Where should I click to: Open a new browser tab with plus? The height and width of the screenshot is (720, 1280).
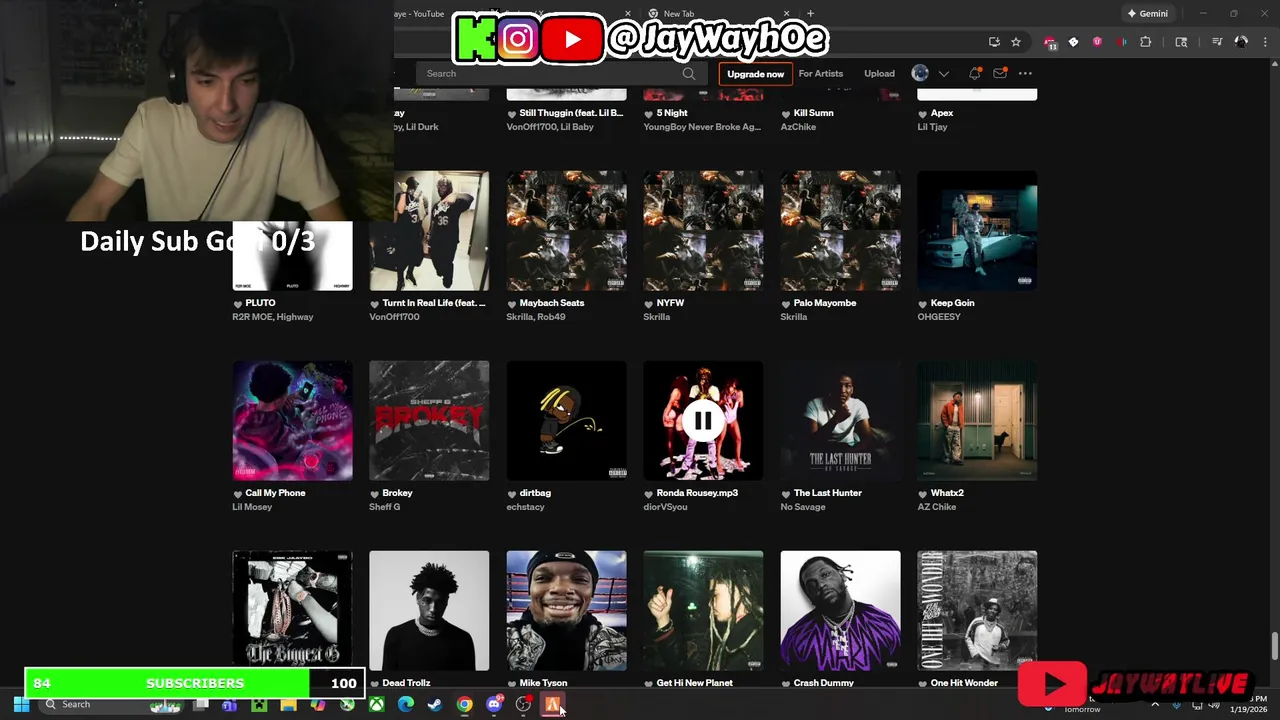pyautogui.click(x=810, y=13)
